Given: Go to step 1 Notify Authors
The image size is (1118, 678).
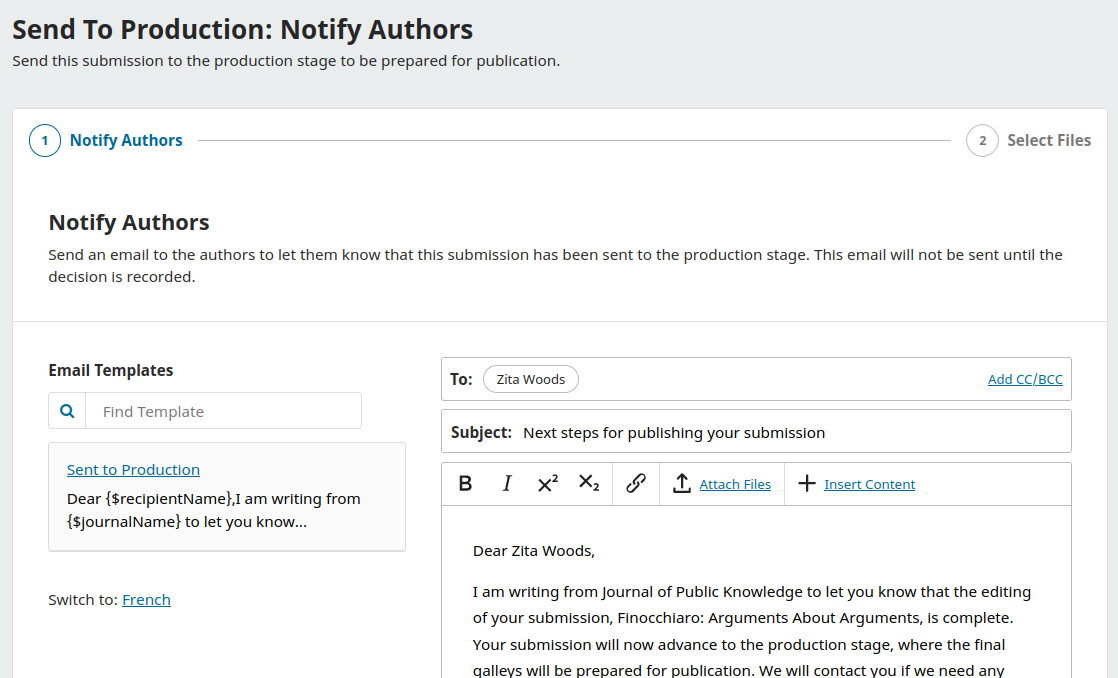Looking at the screenshot, I should pos(106,140).
